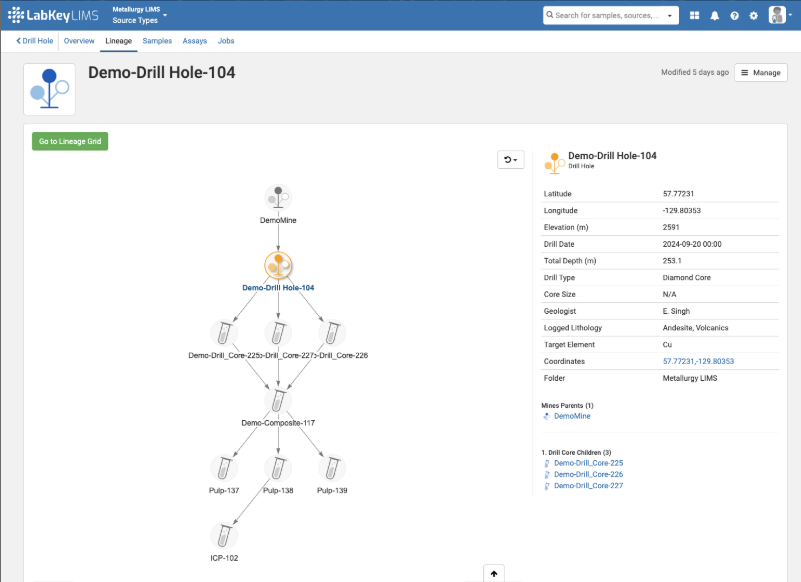Open the product grid menu icon
The height and width of the screenshot is (582, 801).
(694, 16)
